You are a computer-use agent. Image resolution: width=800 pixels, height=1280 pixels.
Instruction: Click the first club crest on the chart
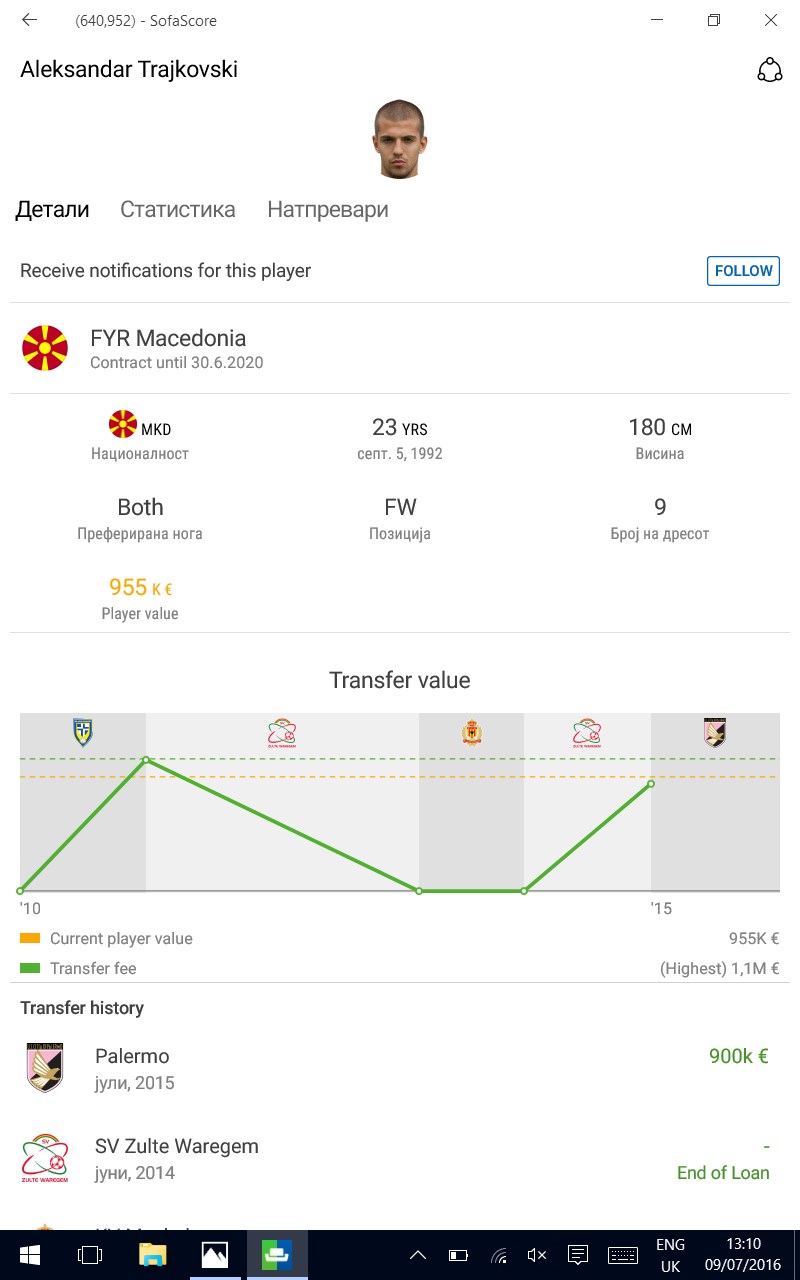pos(83,732)
